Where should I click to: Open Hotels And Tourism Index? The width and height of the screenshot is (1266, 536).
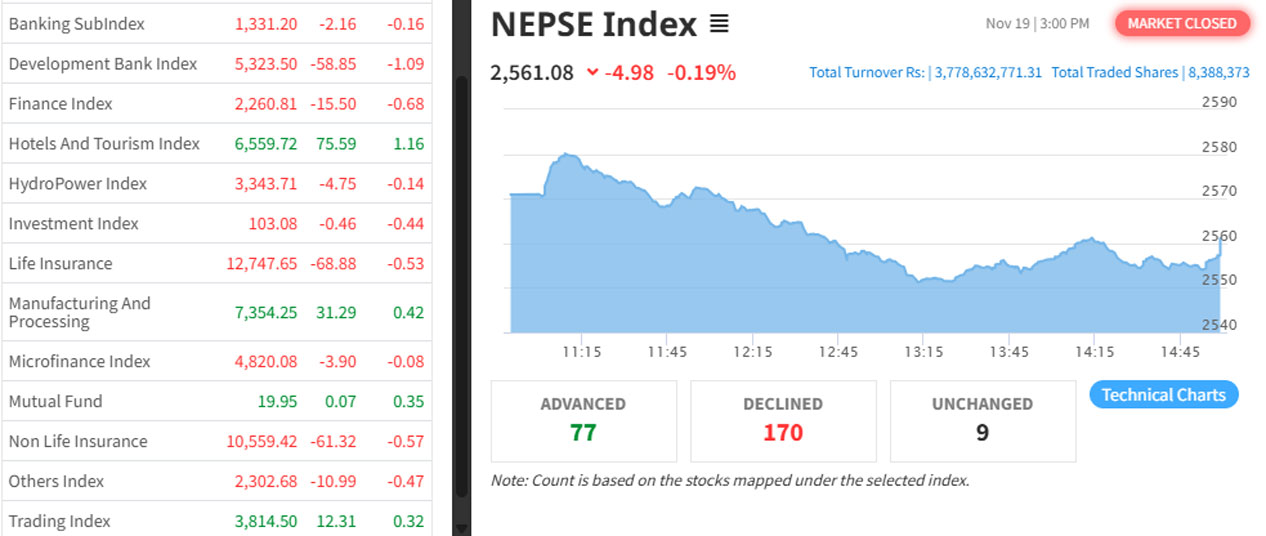click(x=105, y=144)
